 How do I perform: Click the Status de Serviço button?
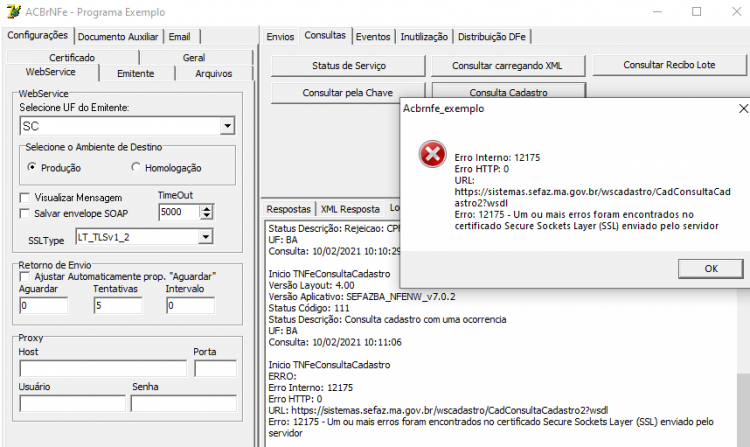(349, 66)
